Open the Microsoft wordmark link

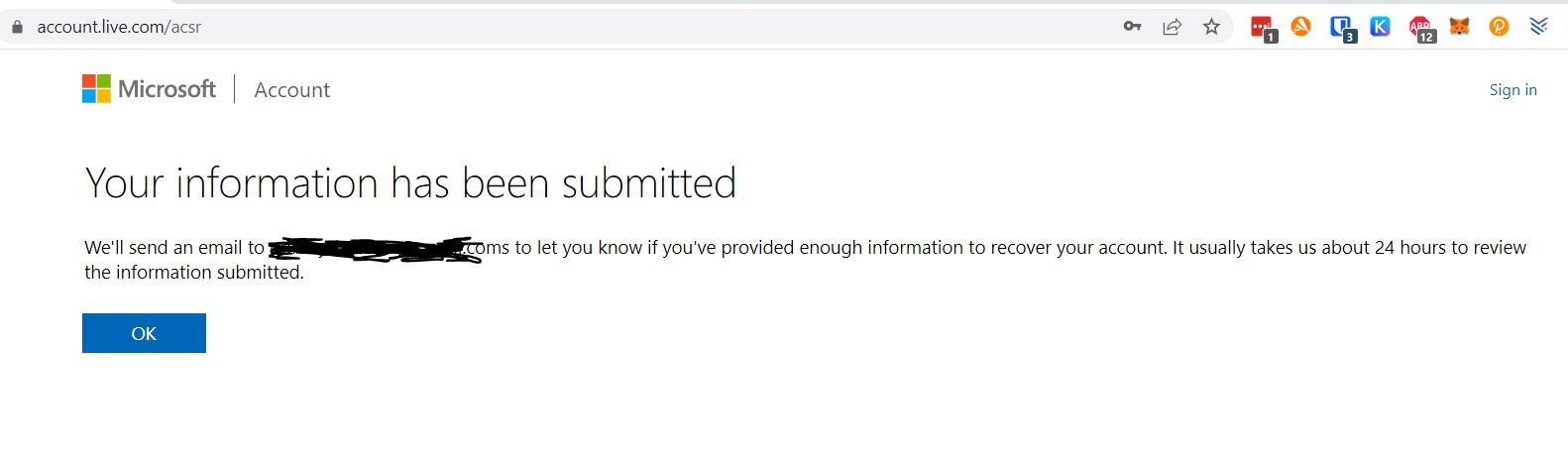(167, 89)
